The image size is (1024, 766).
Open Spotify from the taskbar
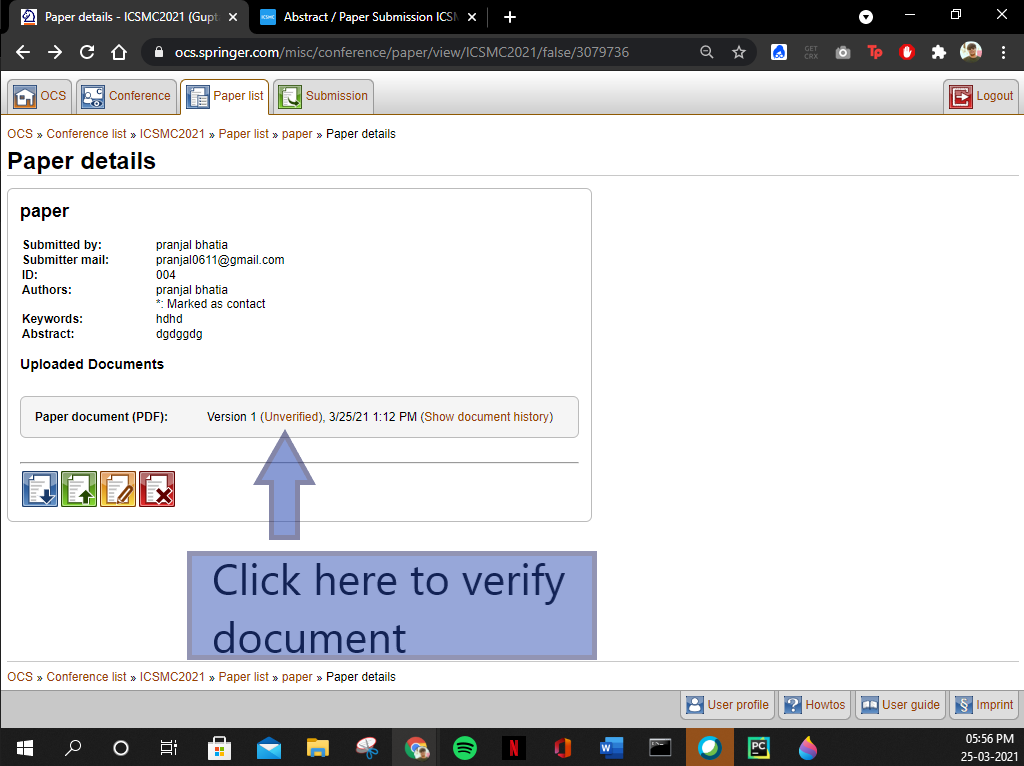[x=464, y=747]
